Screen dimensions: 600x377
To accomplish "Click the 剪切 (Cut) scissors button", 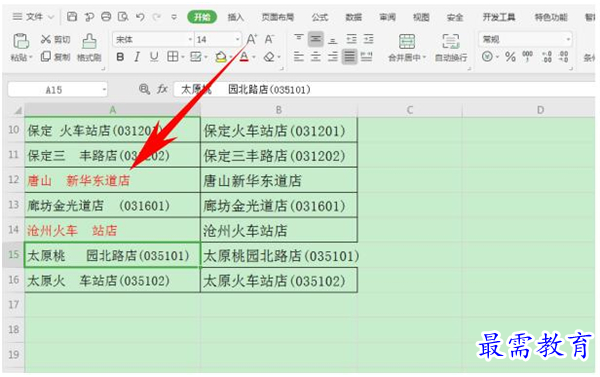I will click(56, 39).
